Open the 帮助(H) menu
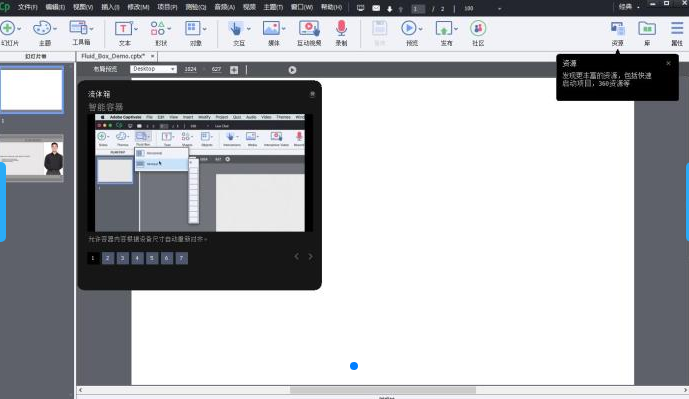This screenshot has height=399, width=689. [x=331, y=7]
